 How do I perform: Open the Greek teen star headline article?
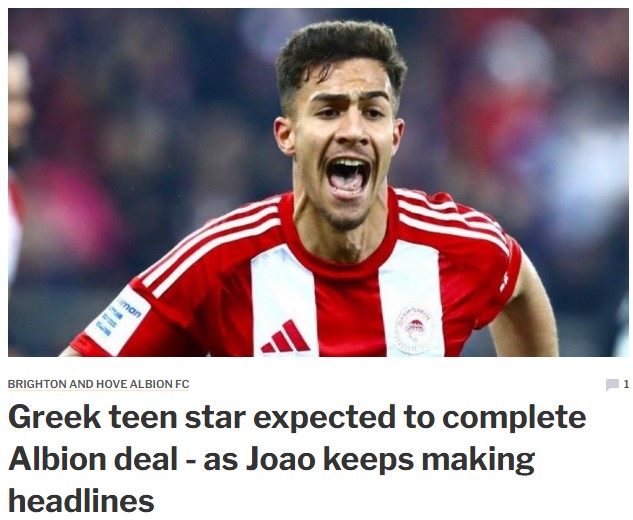point(297,459)
